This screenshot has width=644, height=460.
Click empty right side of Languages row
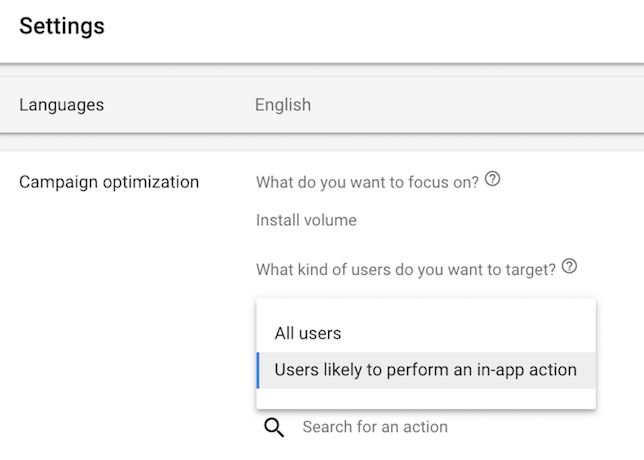(476, 105)
